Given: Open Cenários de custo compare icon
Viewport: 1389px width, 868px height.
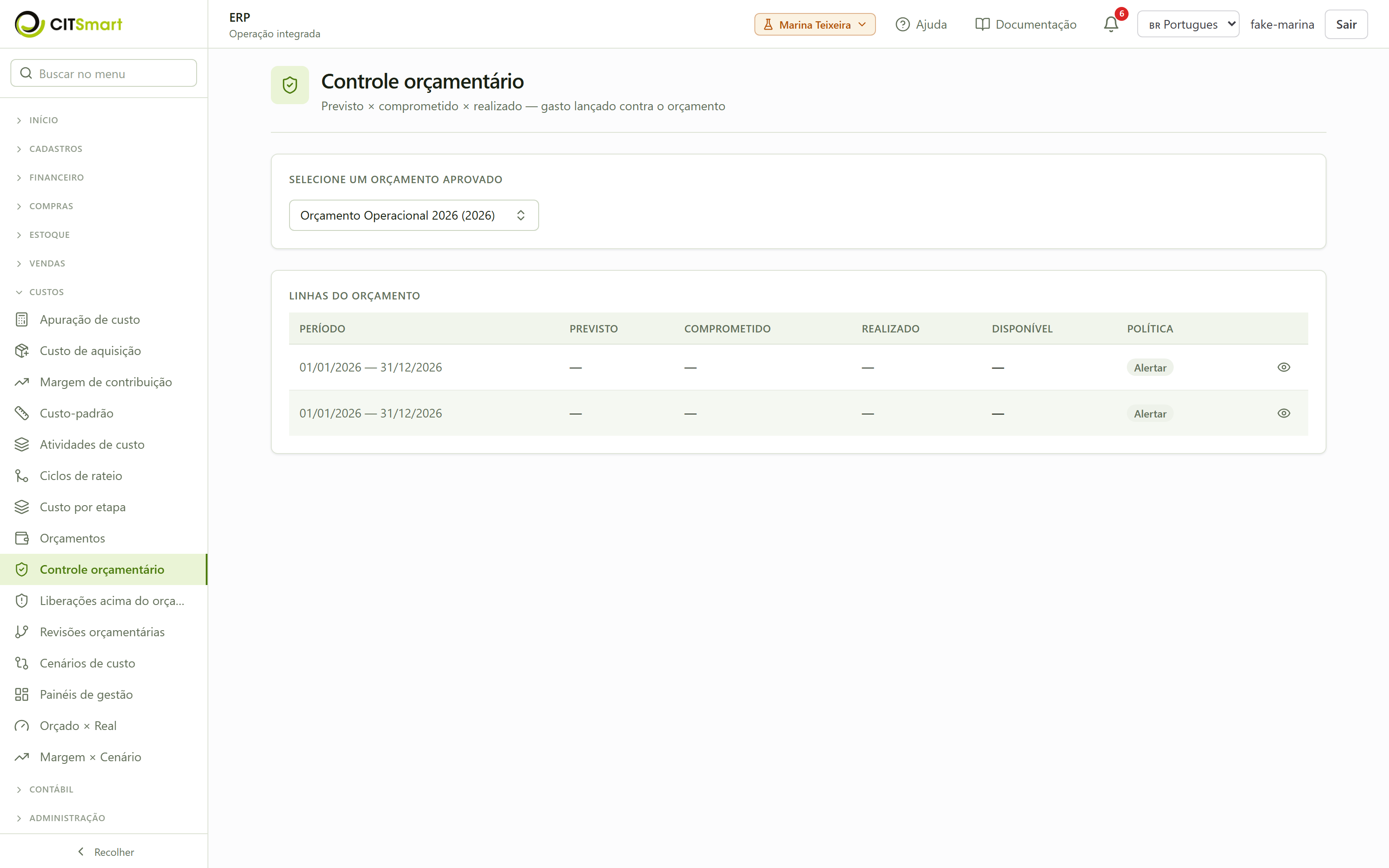Looking at the screenshot, I should tap(22, 663).
